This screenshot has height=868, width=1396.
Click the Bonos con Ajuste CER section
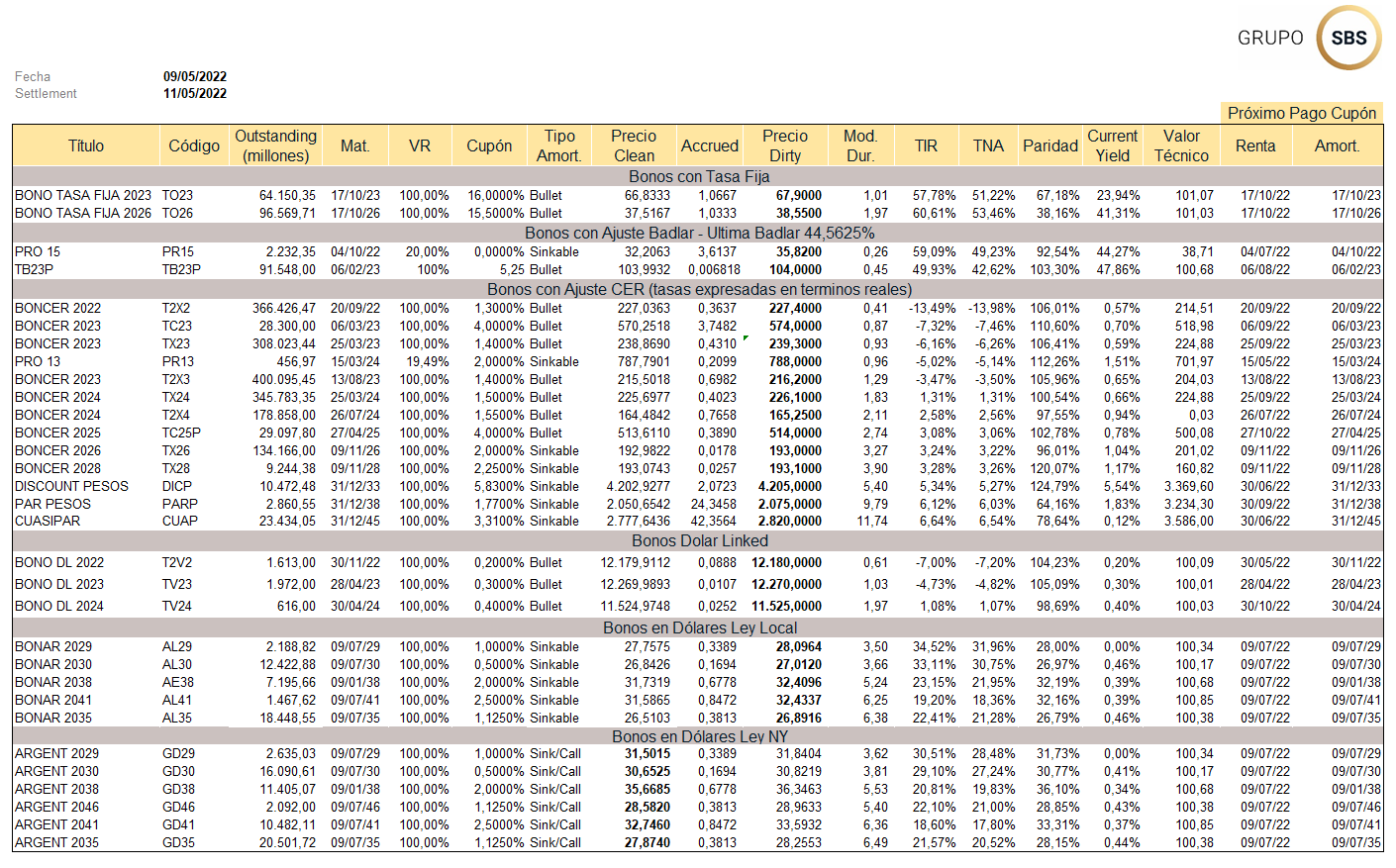(x=698, y=289)
